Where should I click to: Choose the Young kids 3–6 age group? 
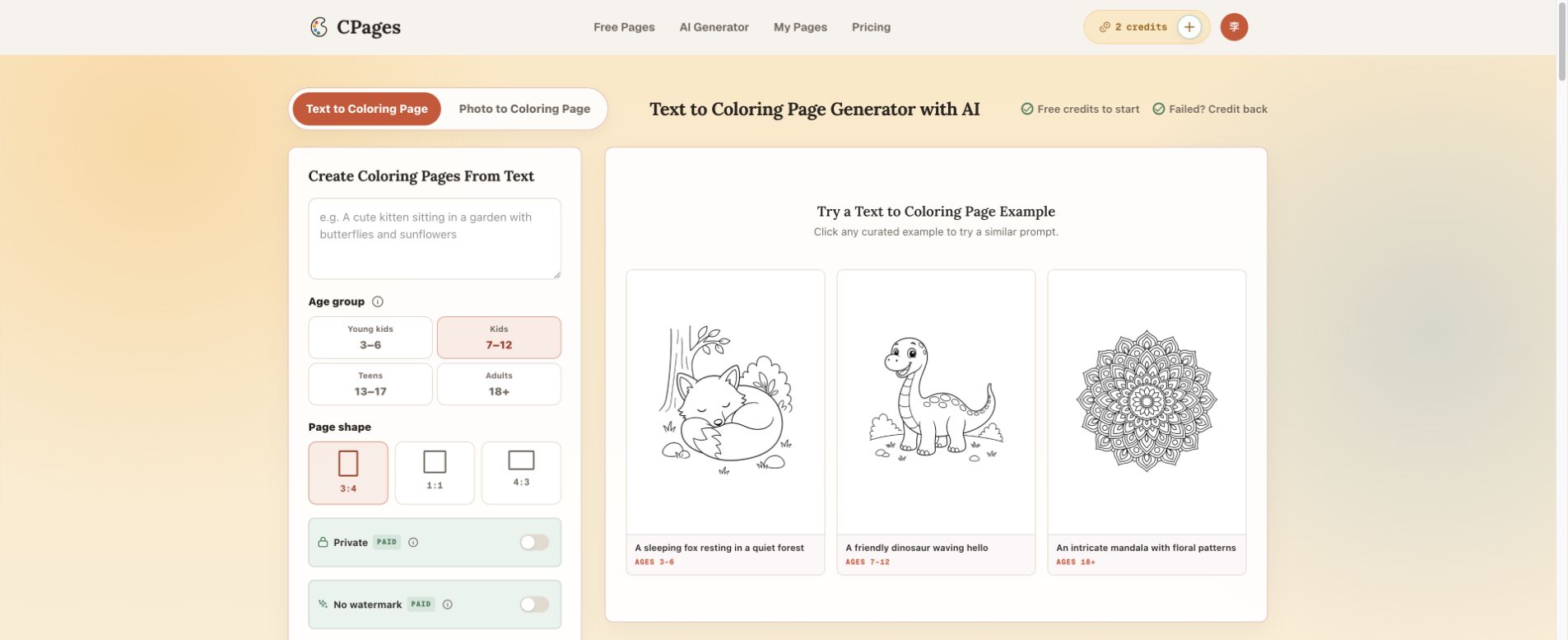pos(370,338)
